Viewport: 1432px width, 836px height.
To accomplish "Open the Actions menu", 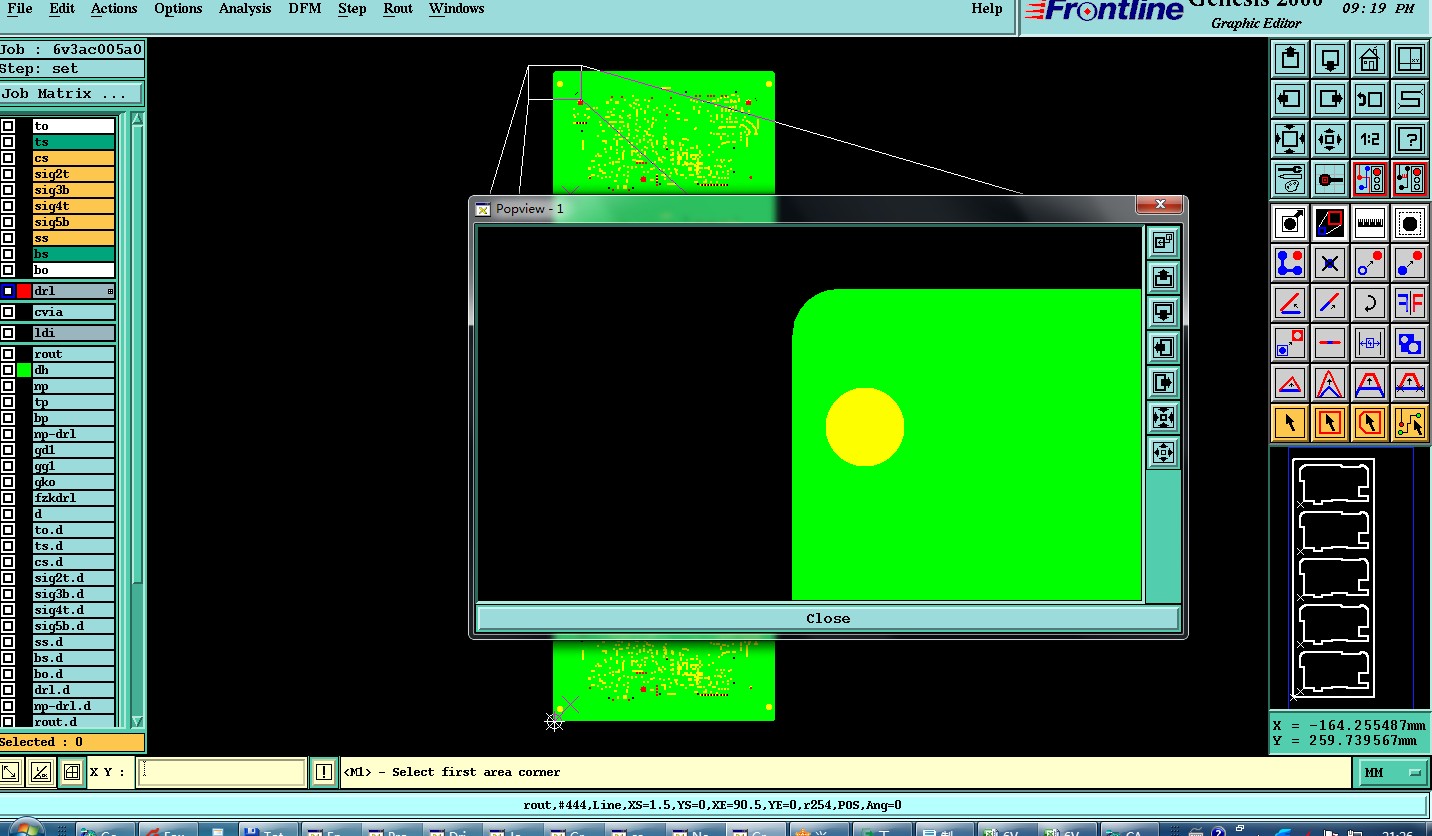I will (x=114, y=9).
